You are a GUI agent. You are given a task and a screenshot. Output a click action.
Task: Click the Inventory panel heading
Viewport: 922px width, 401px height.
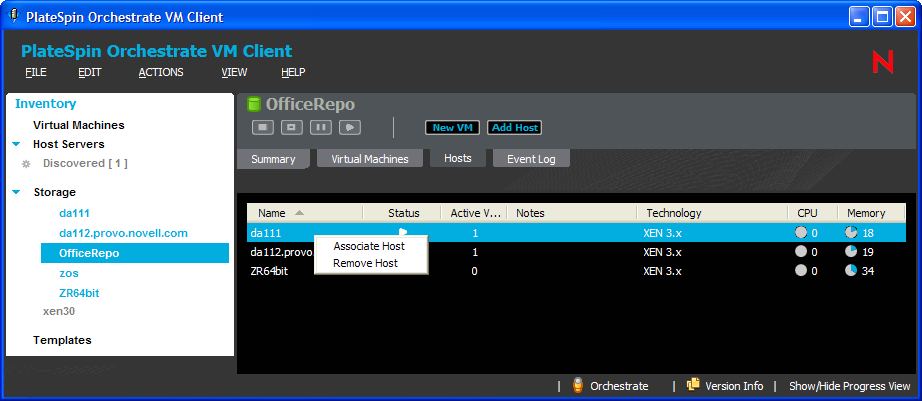tap(46, 103)
